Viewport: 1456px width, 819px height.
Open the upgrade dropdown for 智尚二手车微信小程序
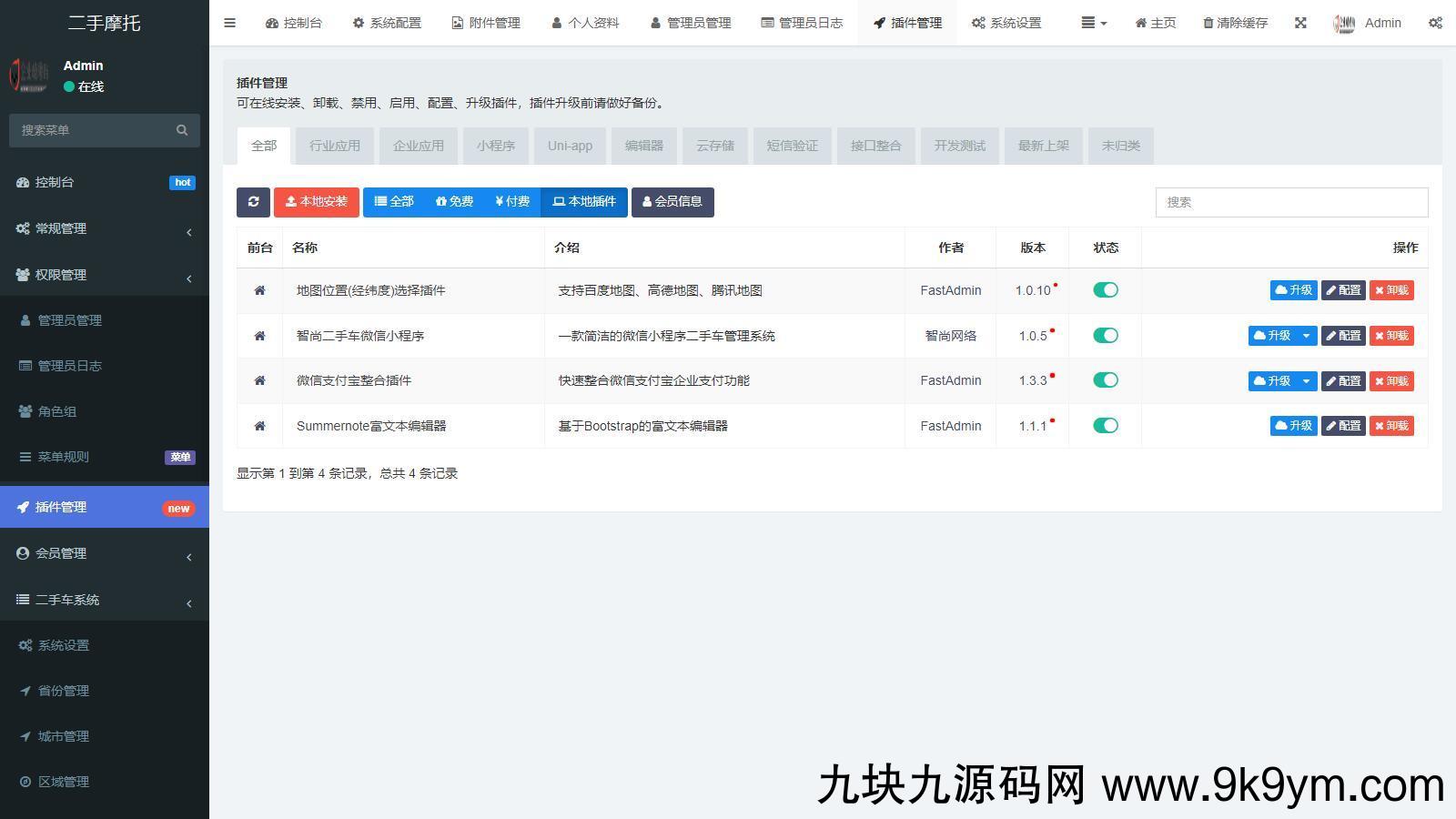tap(1308, 335)
